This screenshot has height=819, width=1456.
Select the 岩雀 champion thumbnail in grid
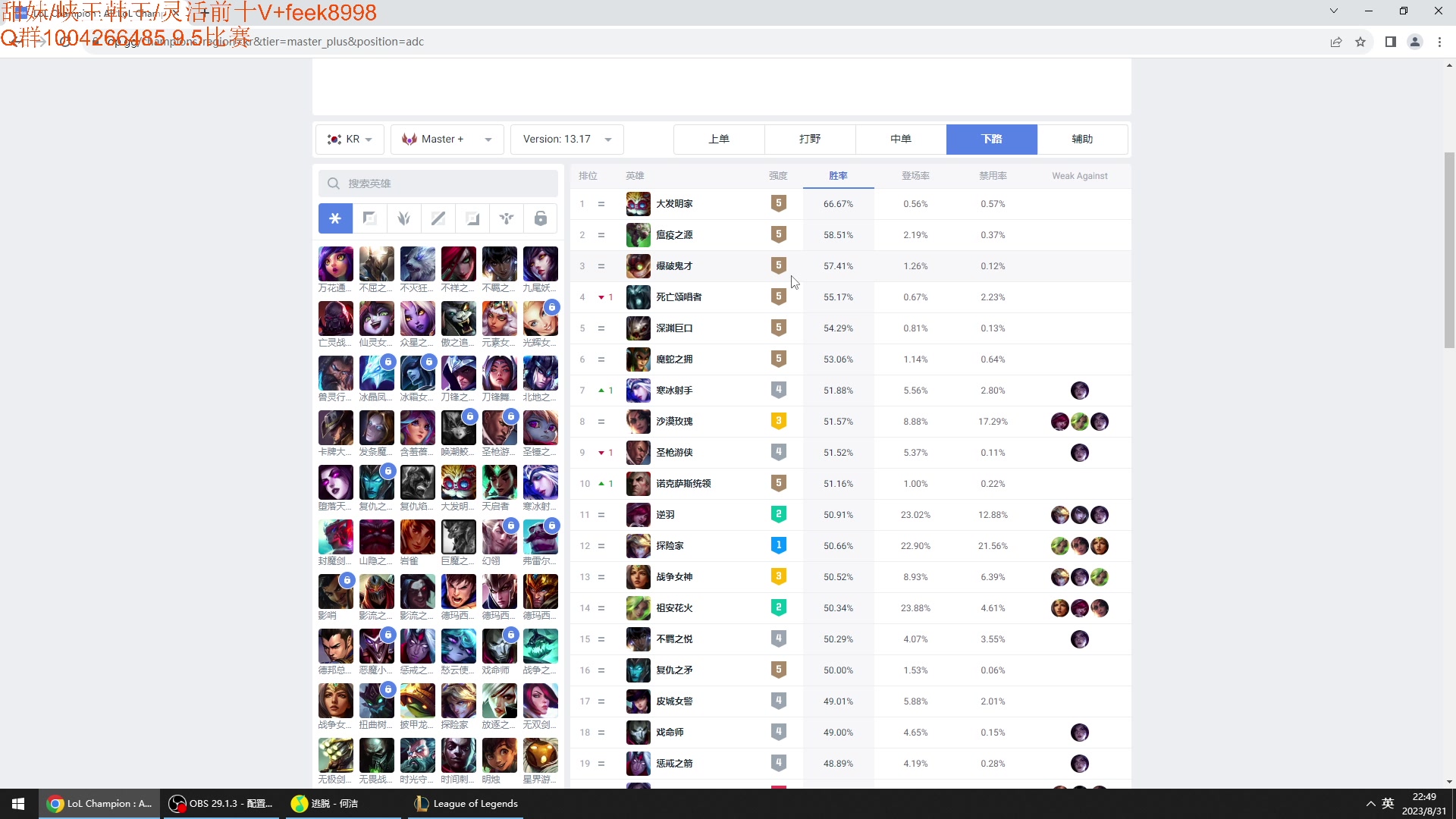coord(418,537)
